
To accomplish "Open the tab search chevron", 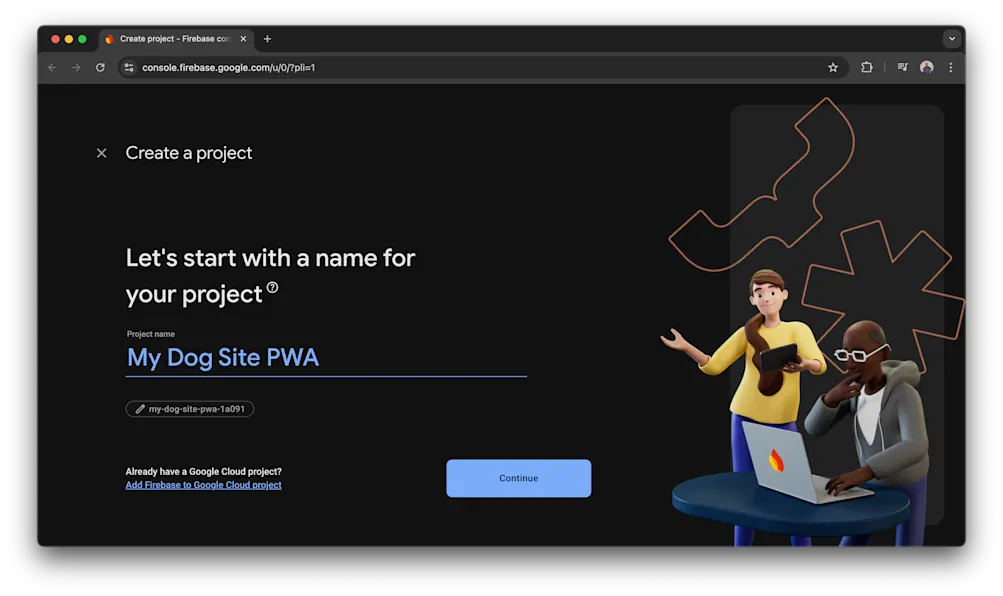I will coord(951,39).
